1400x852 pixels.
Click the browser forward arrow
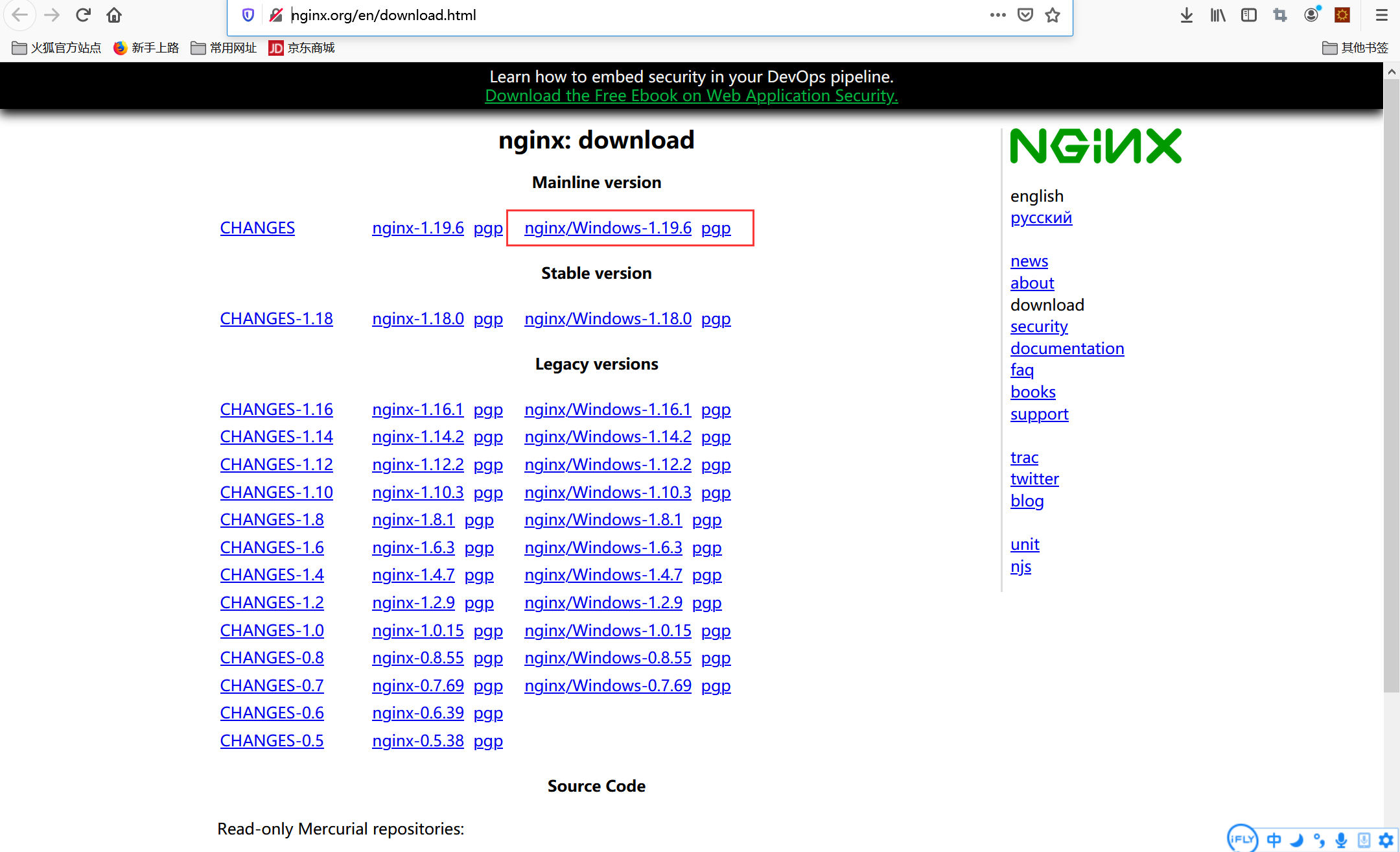point(52,15)
